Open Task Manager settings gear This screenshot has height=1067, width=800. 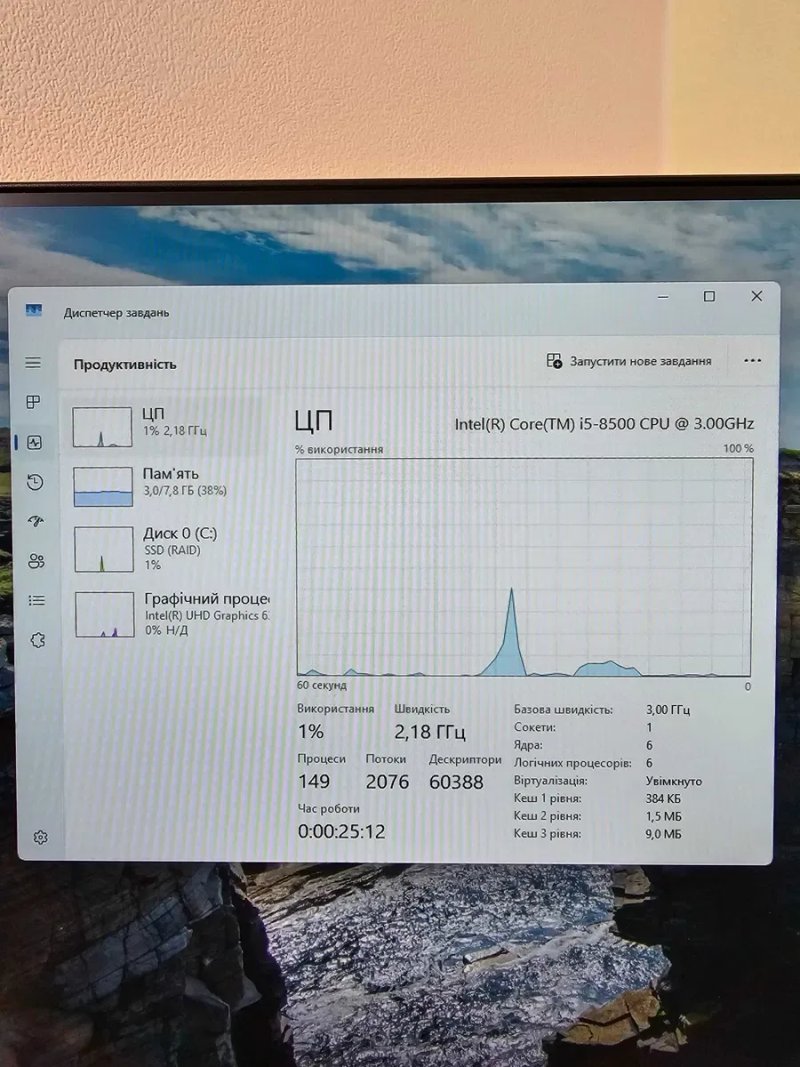[x=41, y=837]
